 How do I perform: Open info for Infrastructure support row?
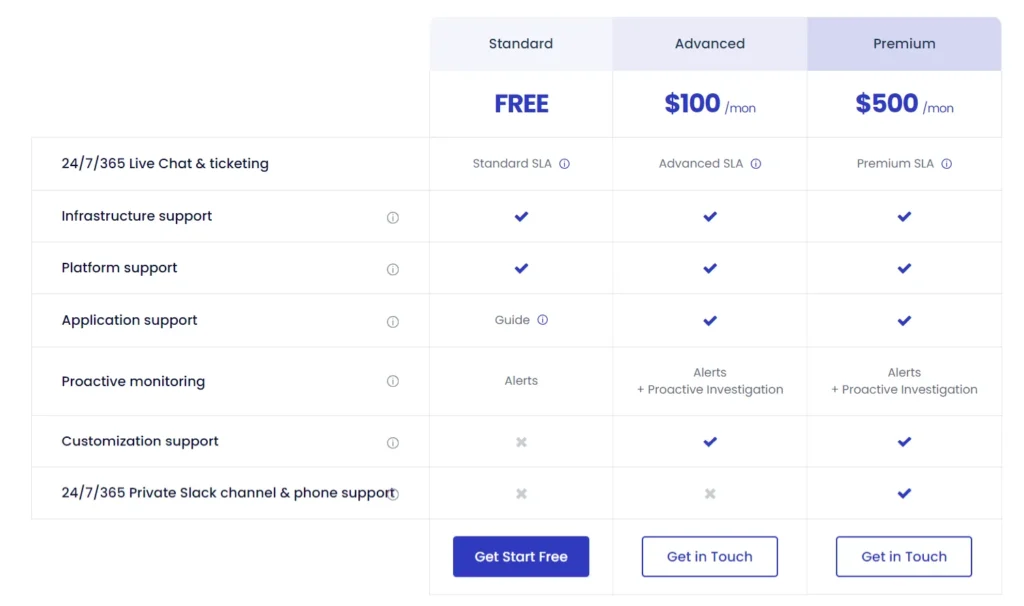pos(393,216)
